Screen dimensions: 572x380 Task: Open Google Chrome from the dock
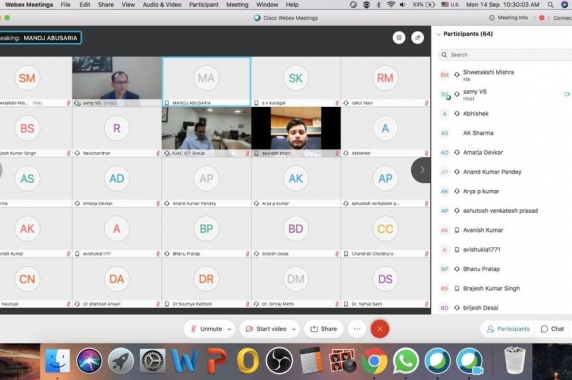point(374,361)
